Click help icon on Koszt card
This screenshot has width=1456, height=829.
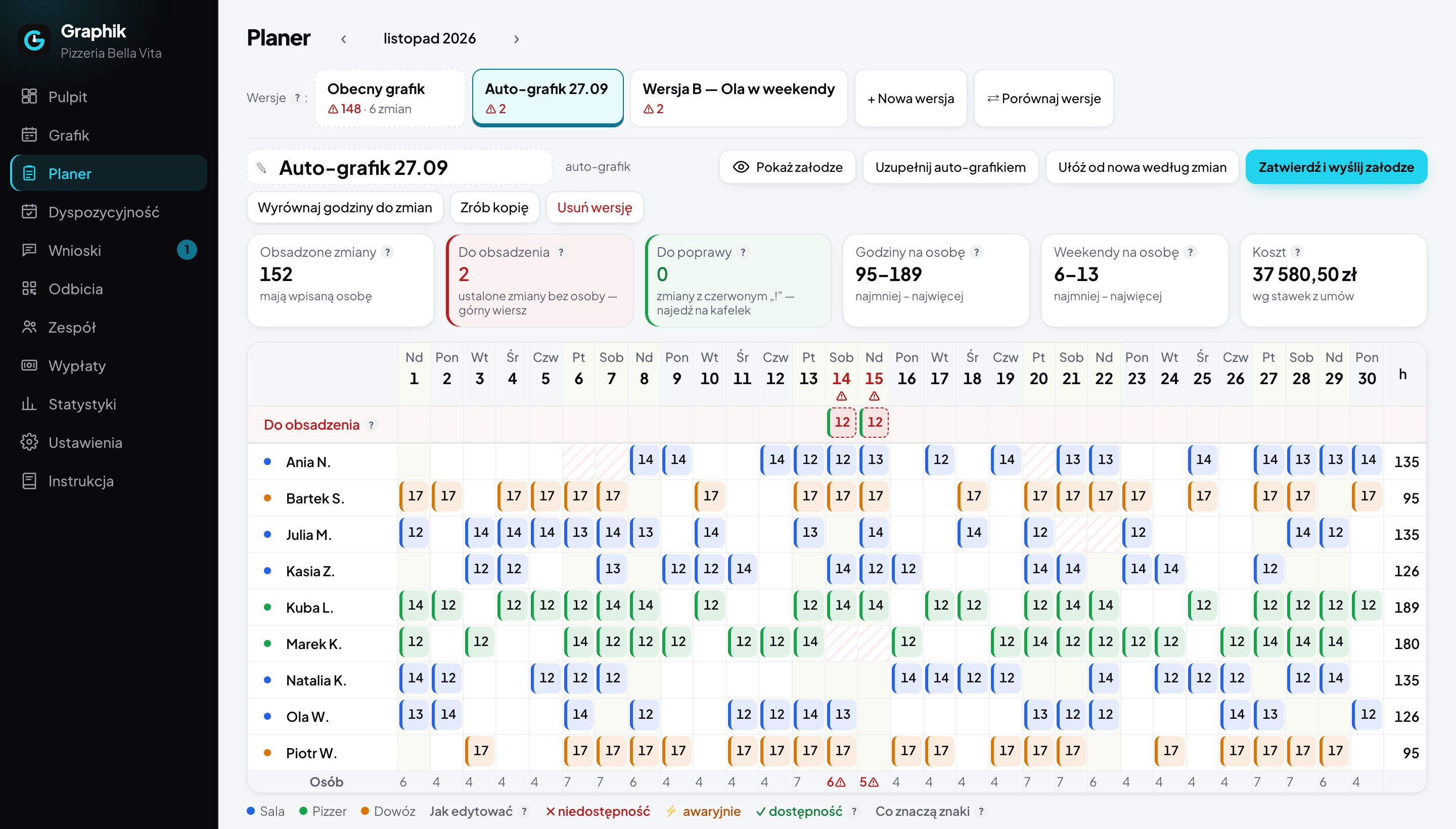click(x=1297, y=252)
